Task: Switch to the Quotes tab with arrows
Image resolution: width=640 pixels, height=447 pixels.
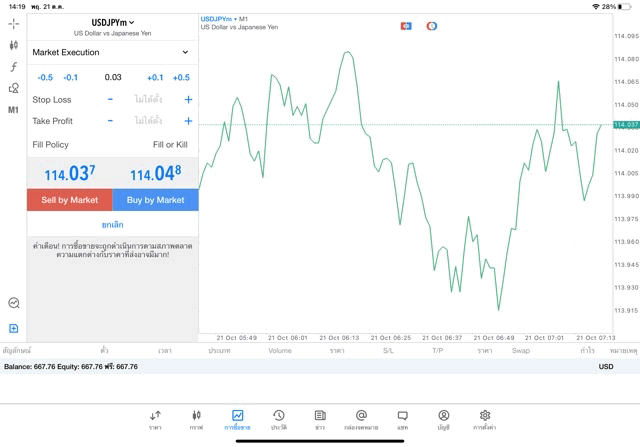Action: point(155,419)
